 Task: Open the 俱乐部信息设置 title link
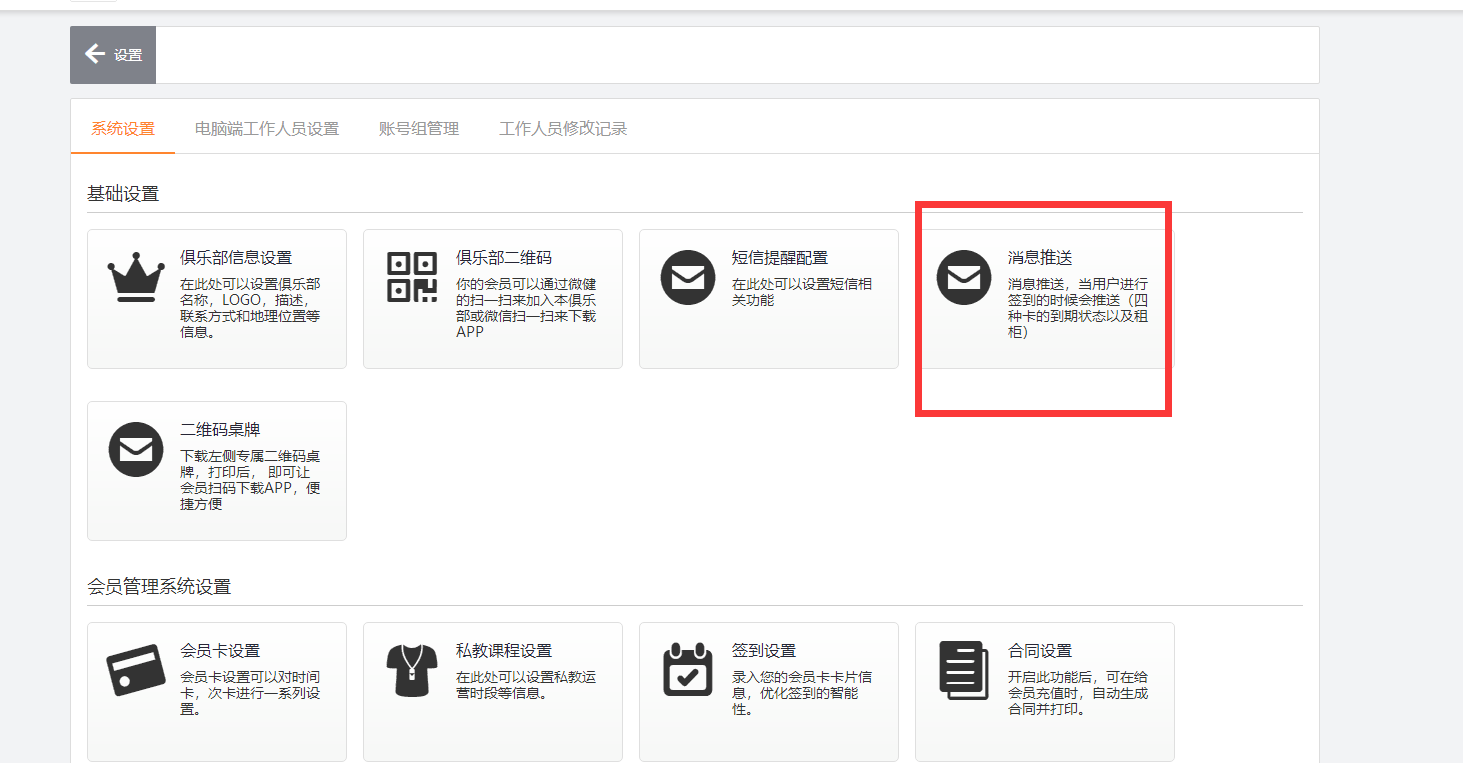pos(236,258)
